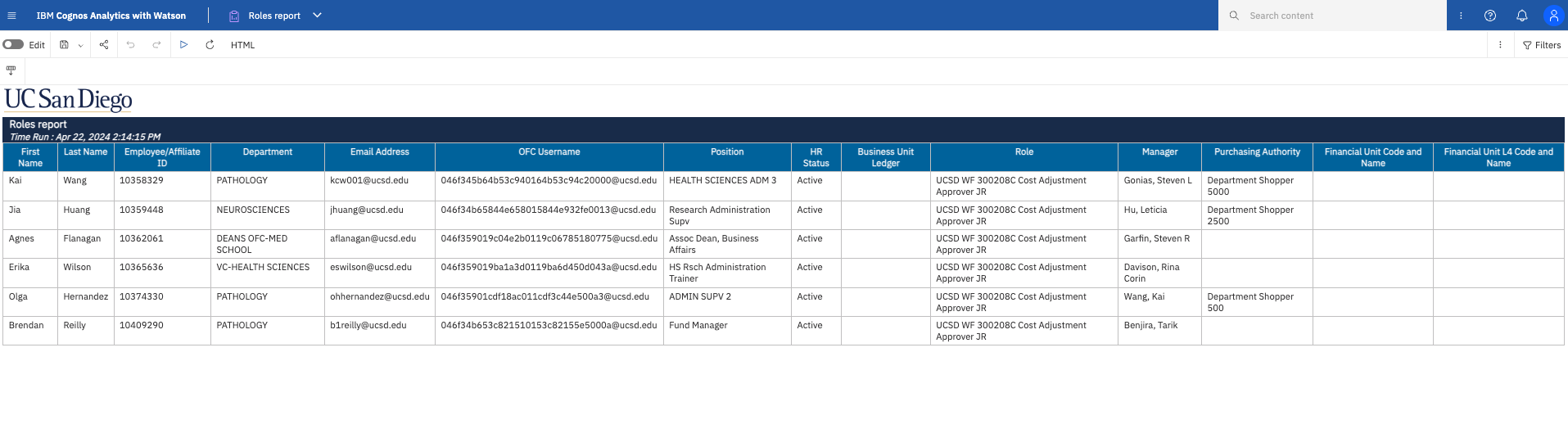Click the Share icon in toolbar
This screenshot has height=447, width=1568.
104,45
